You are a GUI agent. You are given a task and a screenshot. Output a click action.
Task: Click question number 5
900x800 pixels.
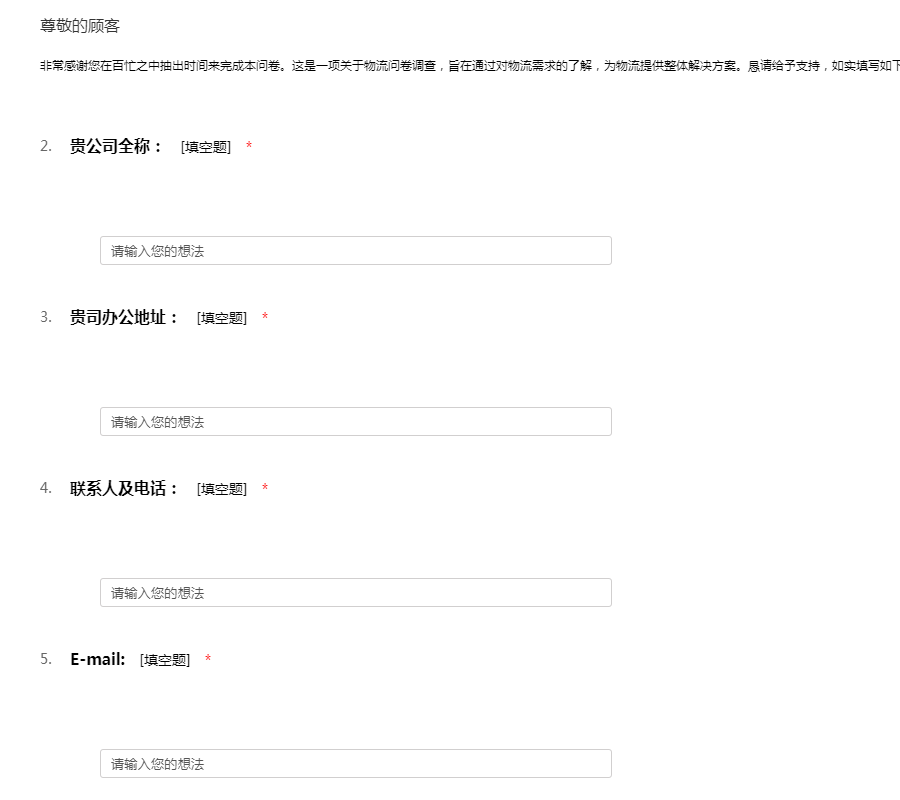[x=46, y=660]
